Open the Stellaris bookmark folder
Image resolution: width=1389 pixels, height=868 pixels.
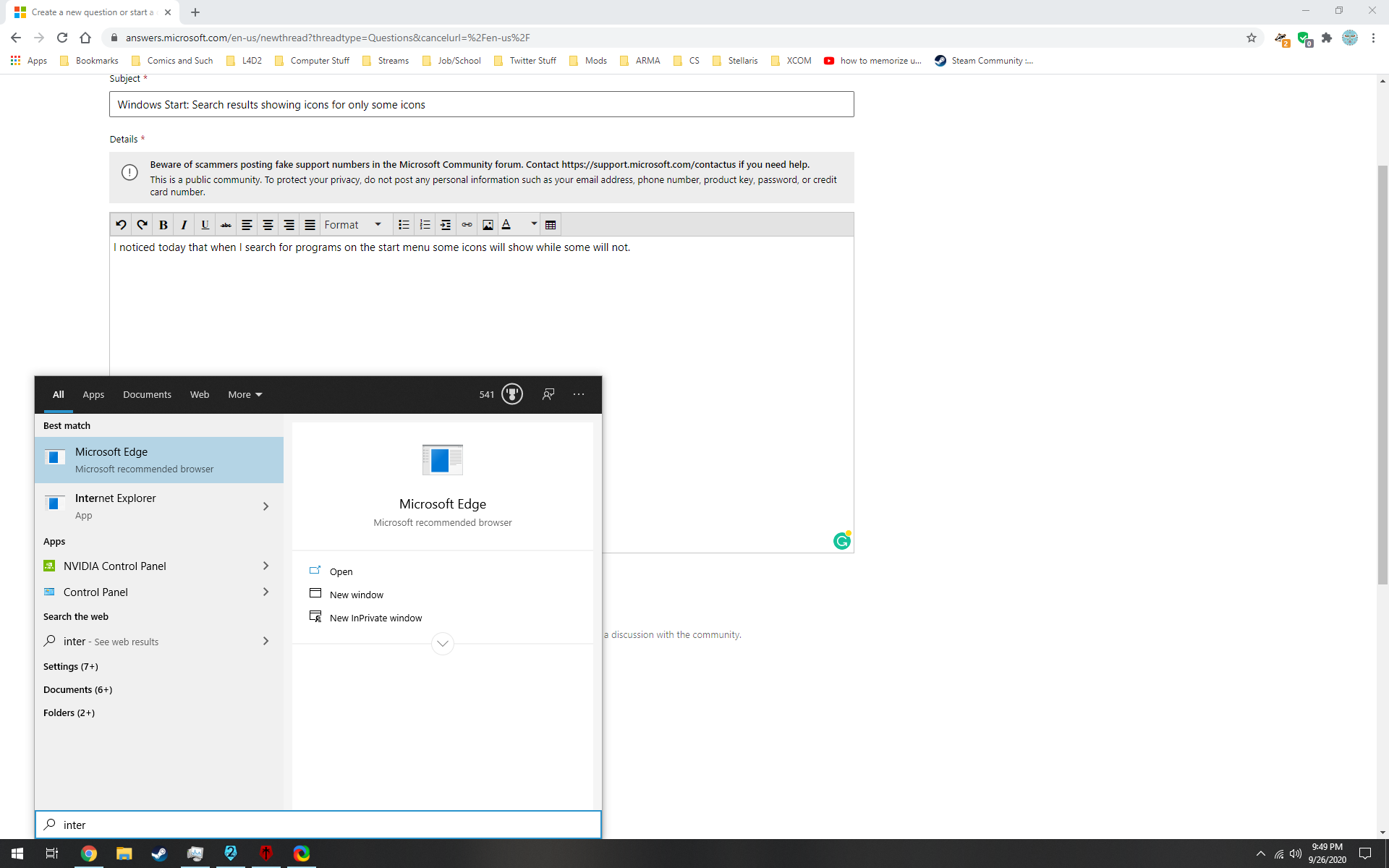(x=735, y=61)
